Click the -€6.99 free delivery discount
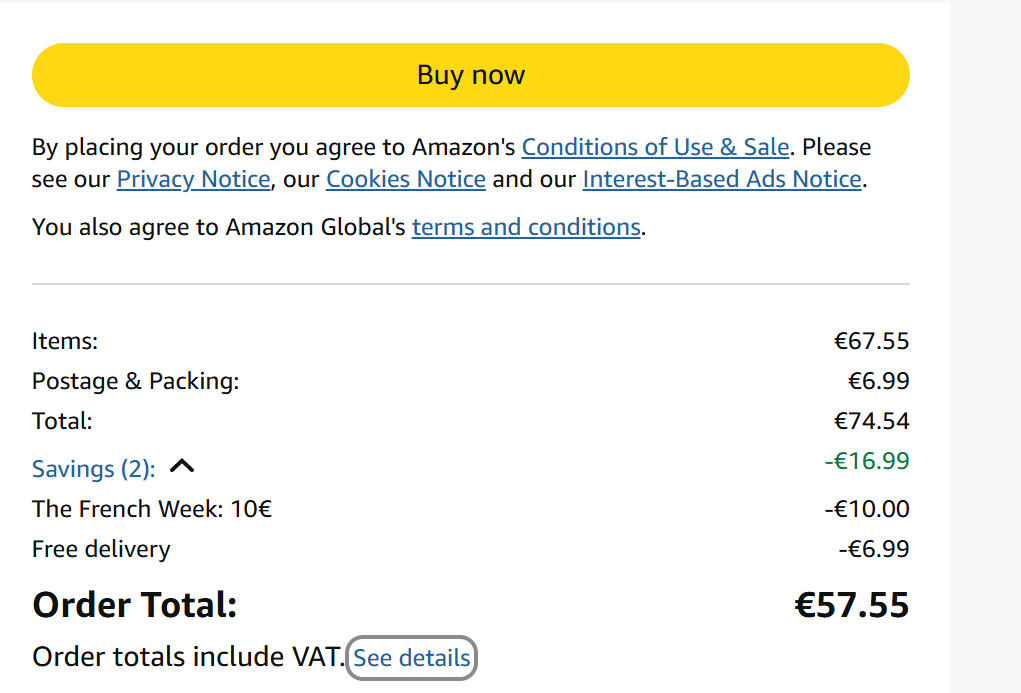The width and height of the screenshot is (1021, 693). pyautogui.click(x=873, y=549)
